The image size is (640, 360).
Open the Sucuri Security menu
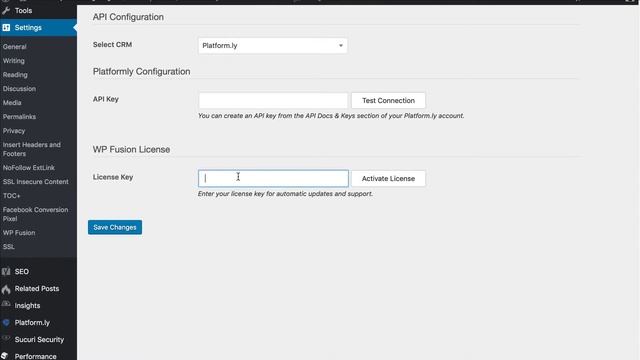(x=38, y=340)
